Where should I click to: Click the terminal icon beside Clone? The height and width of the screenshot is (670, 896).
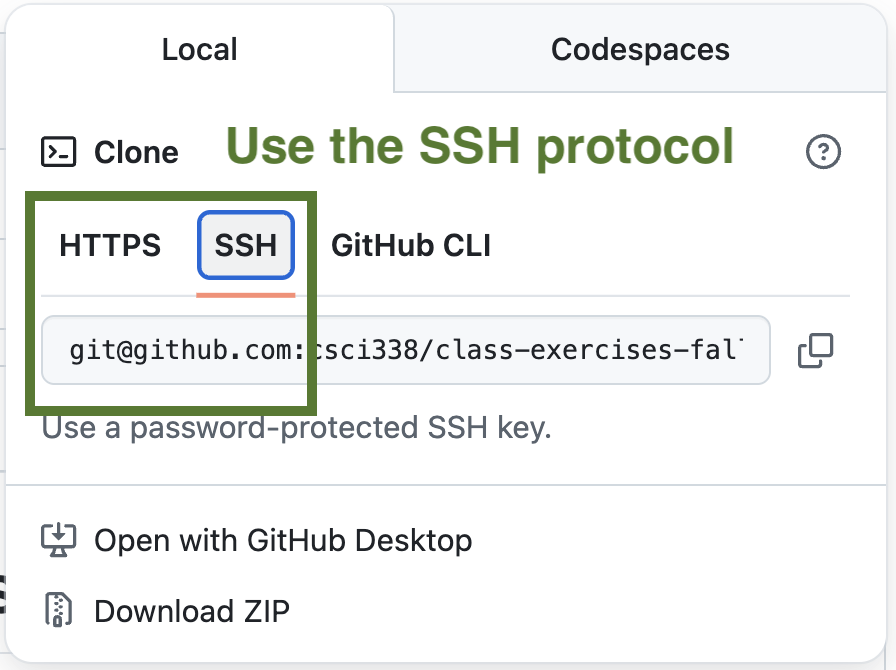point(59,152)
